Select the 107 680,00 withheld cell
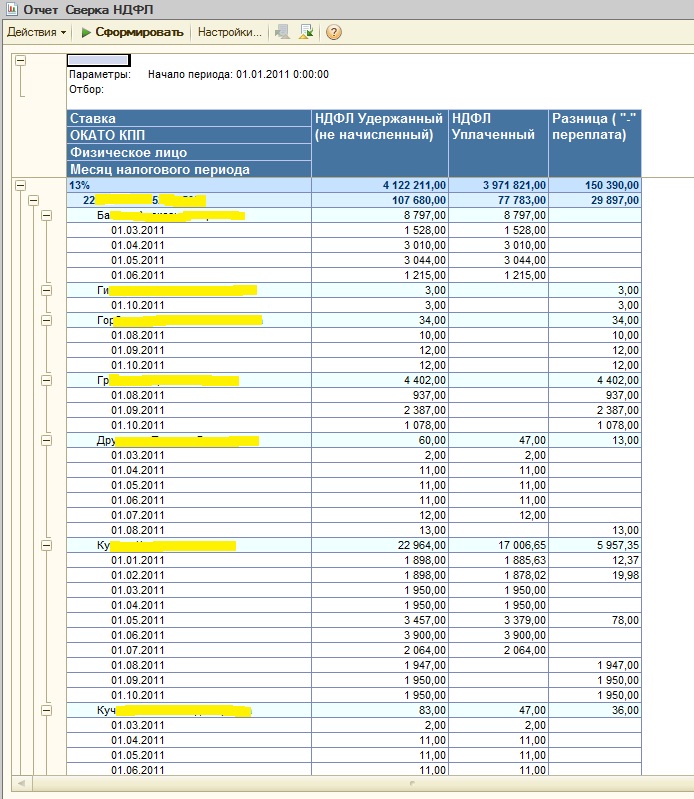The image size is (694, 799). [380, 200]
